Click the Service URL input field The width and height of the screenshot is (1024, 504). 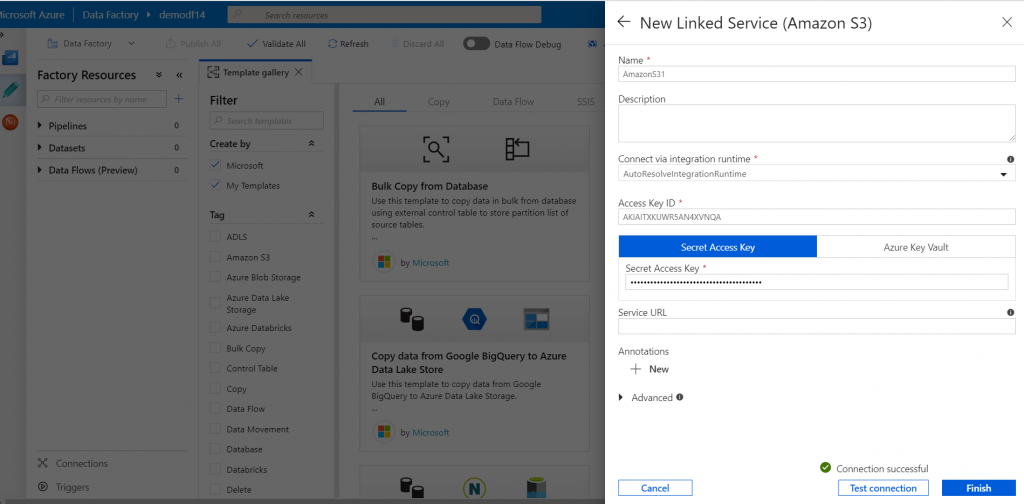[x=816, y=326]
